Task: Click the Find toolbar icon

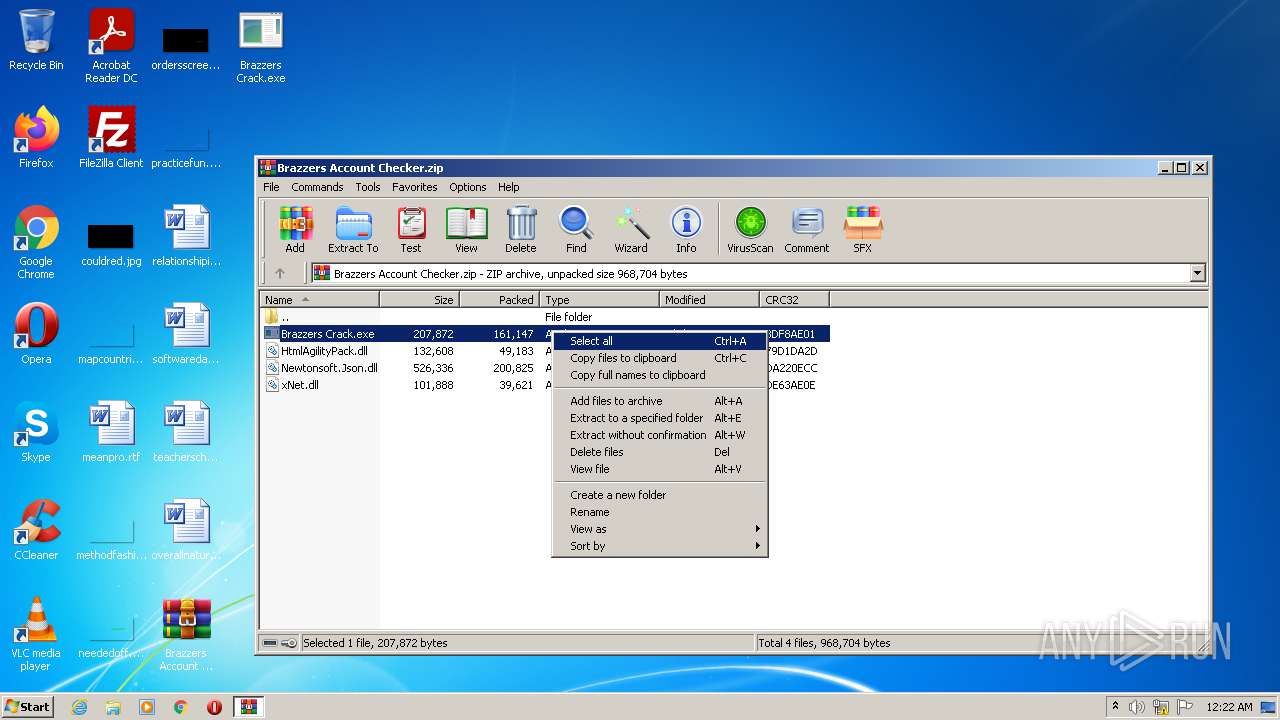Action: point(576,230)
